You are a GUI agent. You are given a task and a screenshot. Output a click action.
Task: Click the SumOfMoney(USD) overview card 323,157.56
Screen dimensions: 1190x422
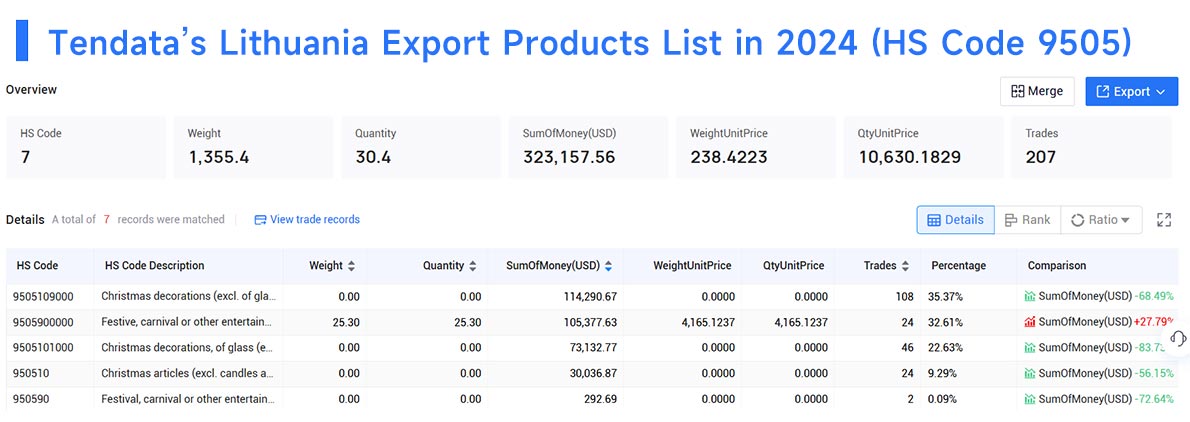coord(588,147)
